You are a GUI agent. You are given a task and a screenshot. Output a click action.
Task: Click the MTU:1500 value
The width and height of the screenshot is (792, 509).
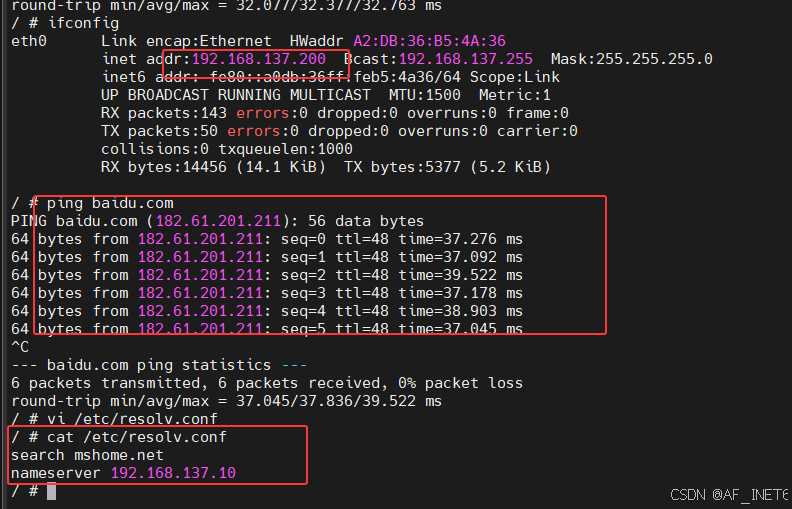(425, 95)
